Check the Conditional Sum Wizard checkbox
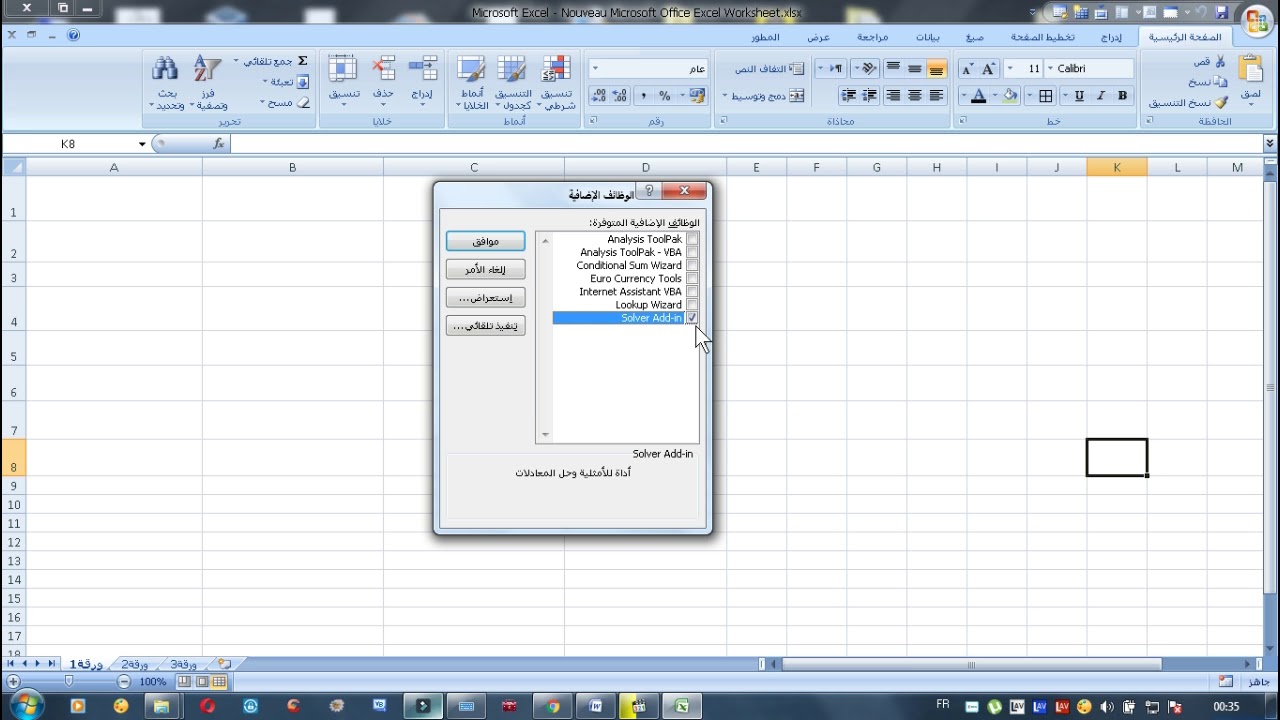Image resolution: width=1280 pixels, height=720 pixels. click(692, 265)
